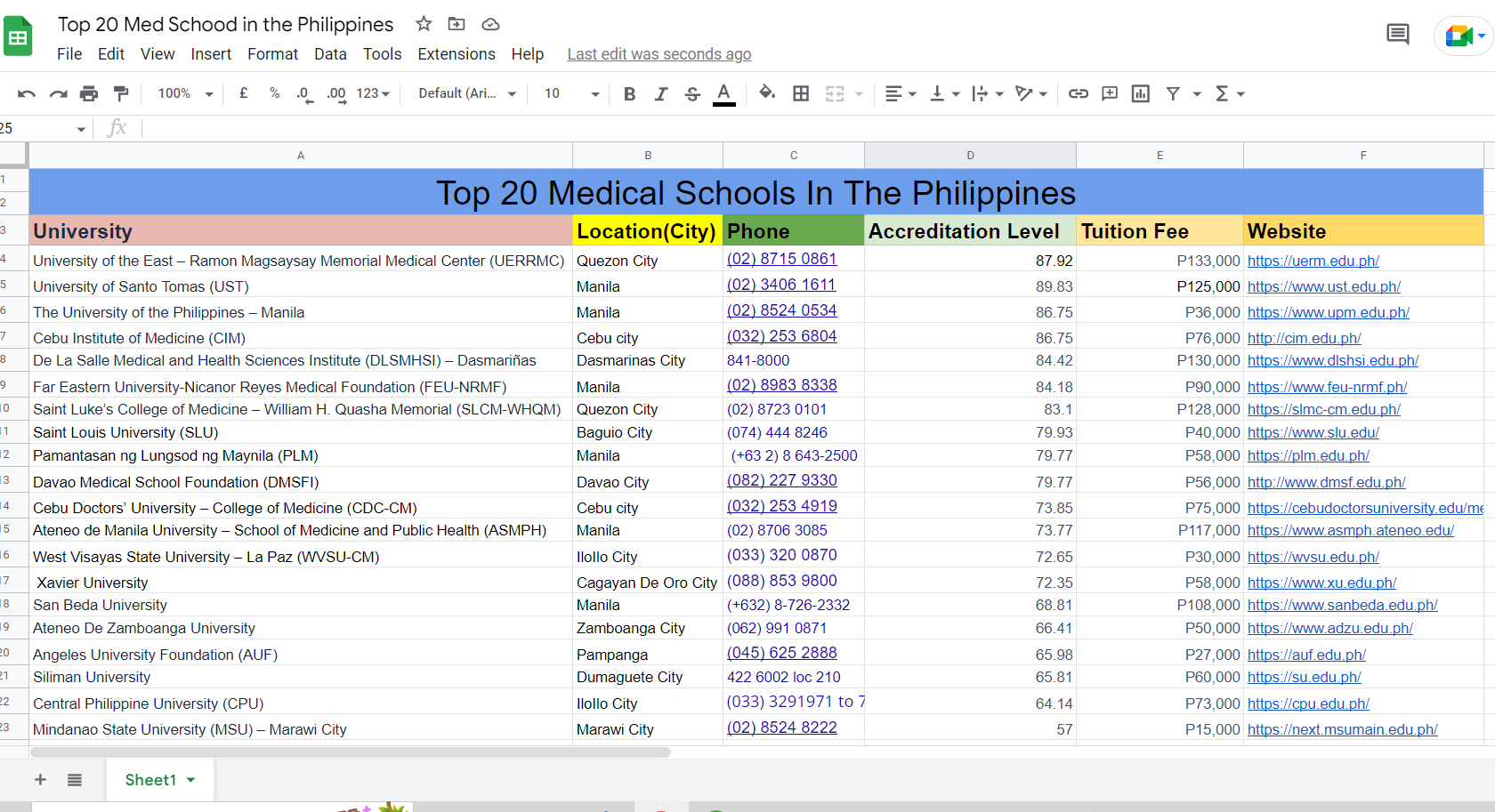The height and width of the screenshot is (812, 1495).
Task: Open the text rotation dropdown
Action: tap(1031, 93)
